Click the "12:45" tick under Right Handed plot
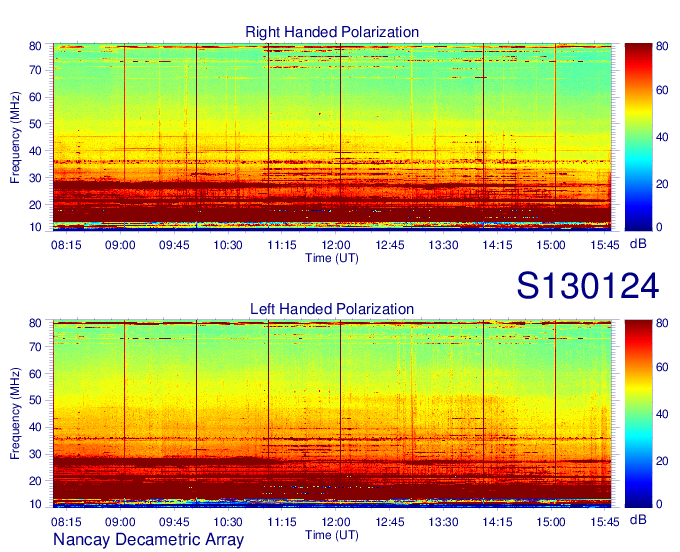The image size is (680, 552). coord(389,245)
